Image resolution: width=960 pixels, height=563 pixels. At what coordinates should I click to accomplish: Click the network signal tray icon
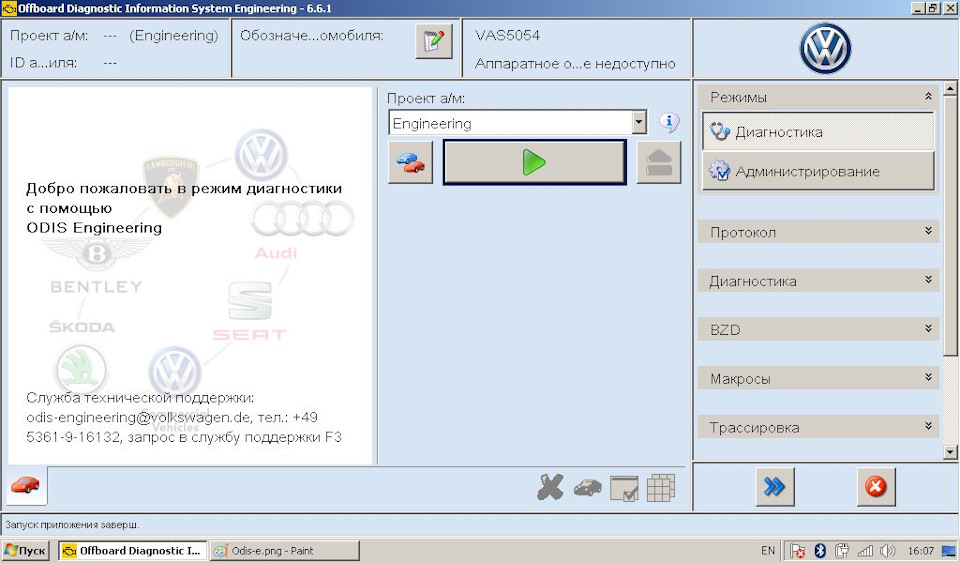pos(865,551)
